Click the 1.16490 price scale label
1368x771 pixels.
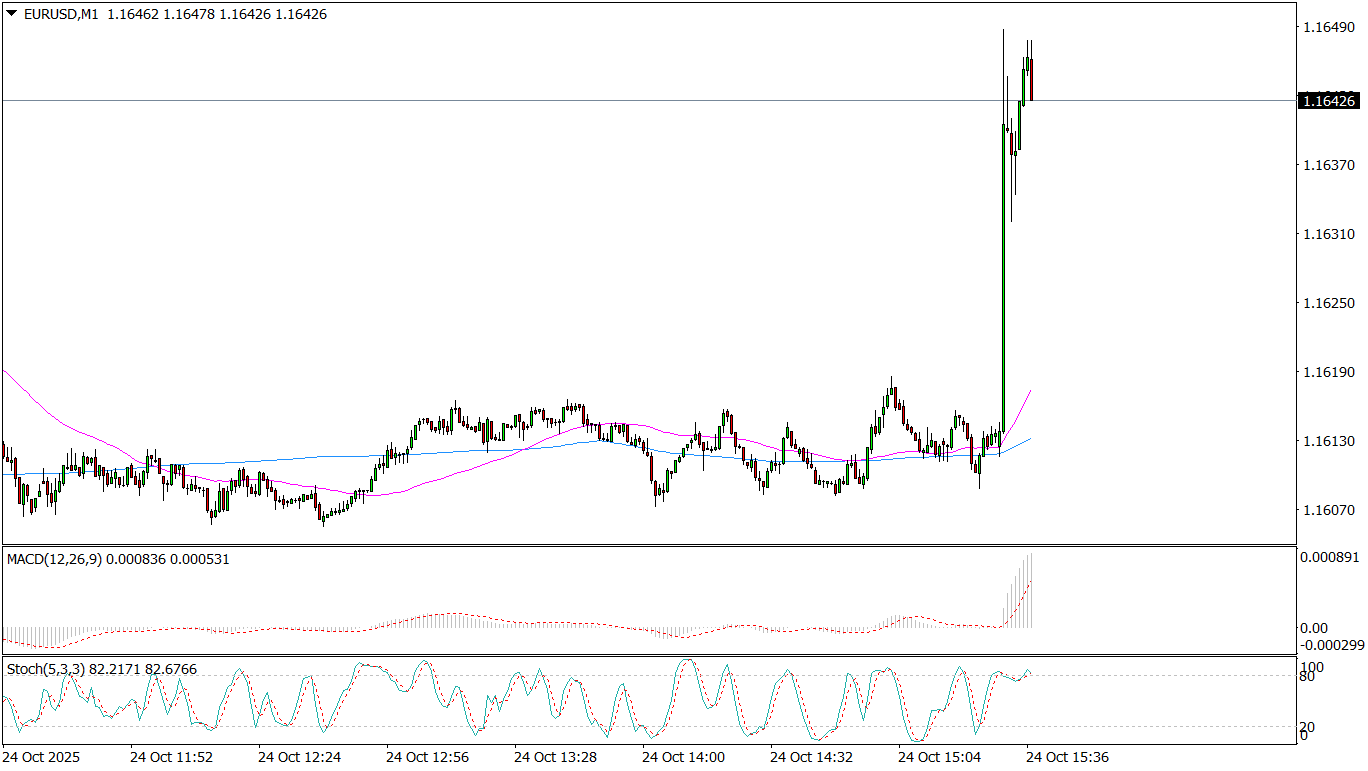(x=1326, y=28)
